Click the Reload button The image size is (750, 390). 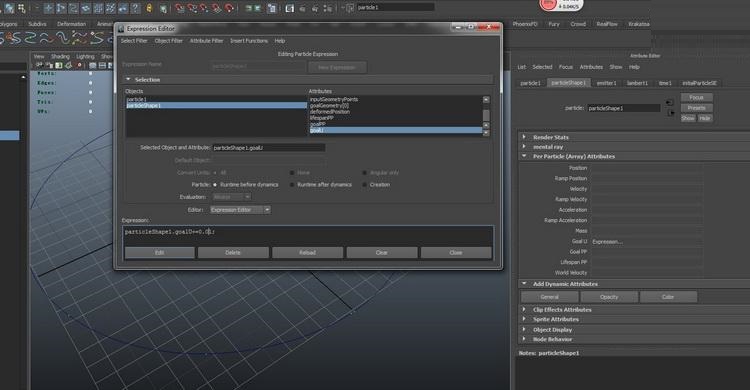click(307, 253)
